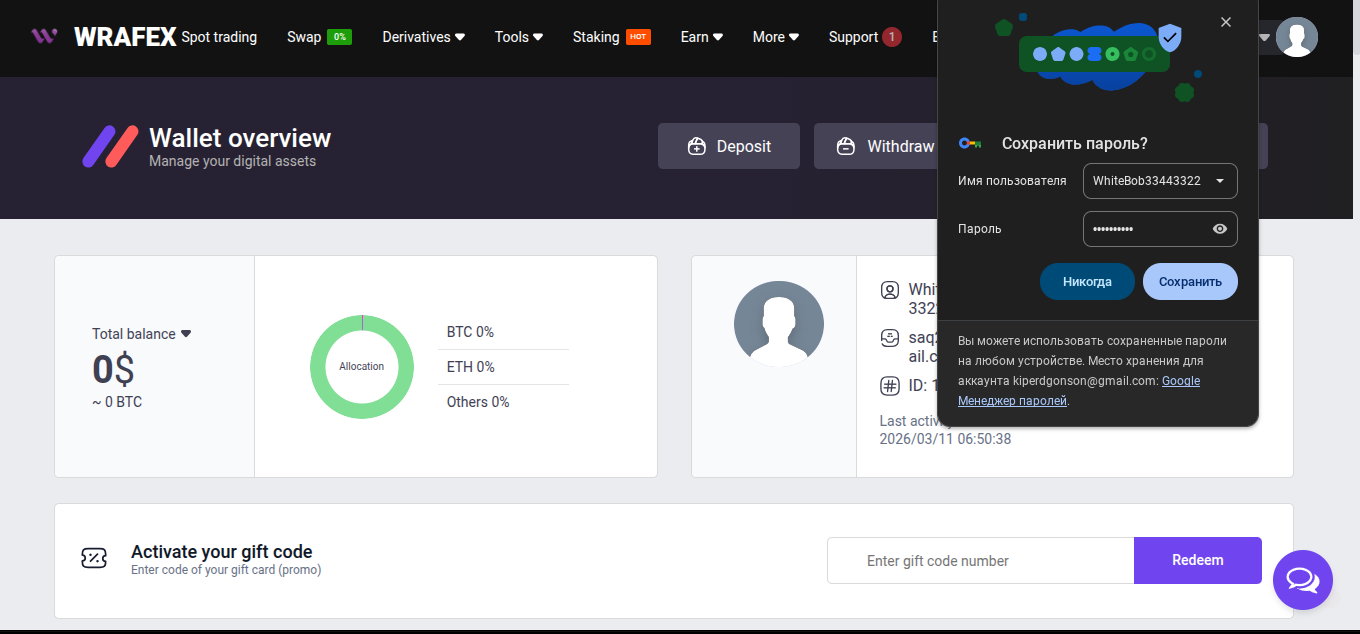The width and height of the screenshot is (1360, 634).
Task: Click the account ID hash icon
Action: tap(889, 386)
